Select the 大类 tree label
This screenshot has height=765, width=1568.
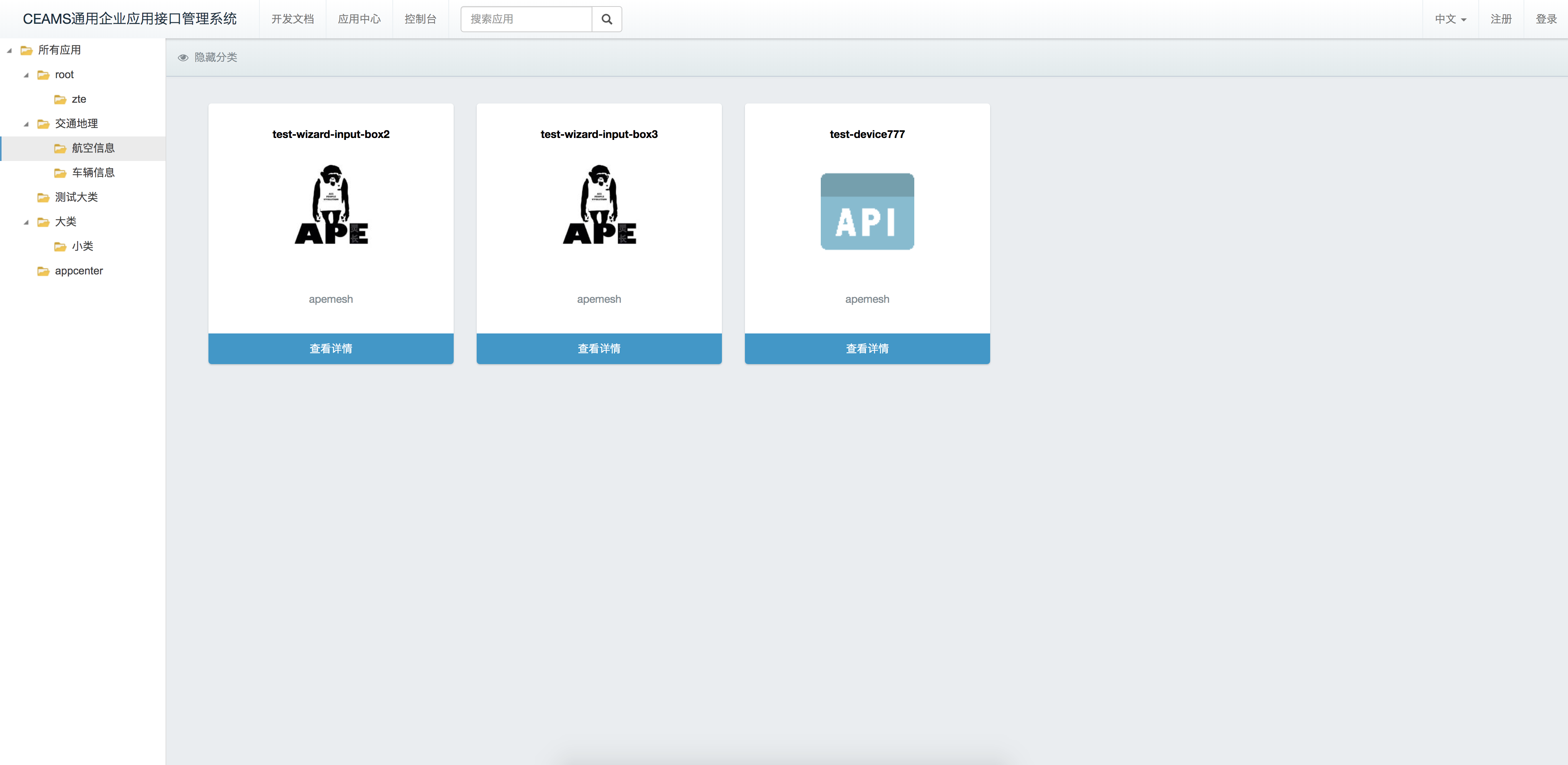(66, 222)
